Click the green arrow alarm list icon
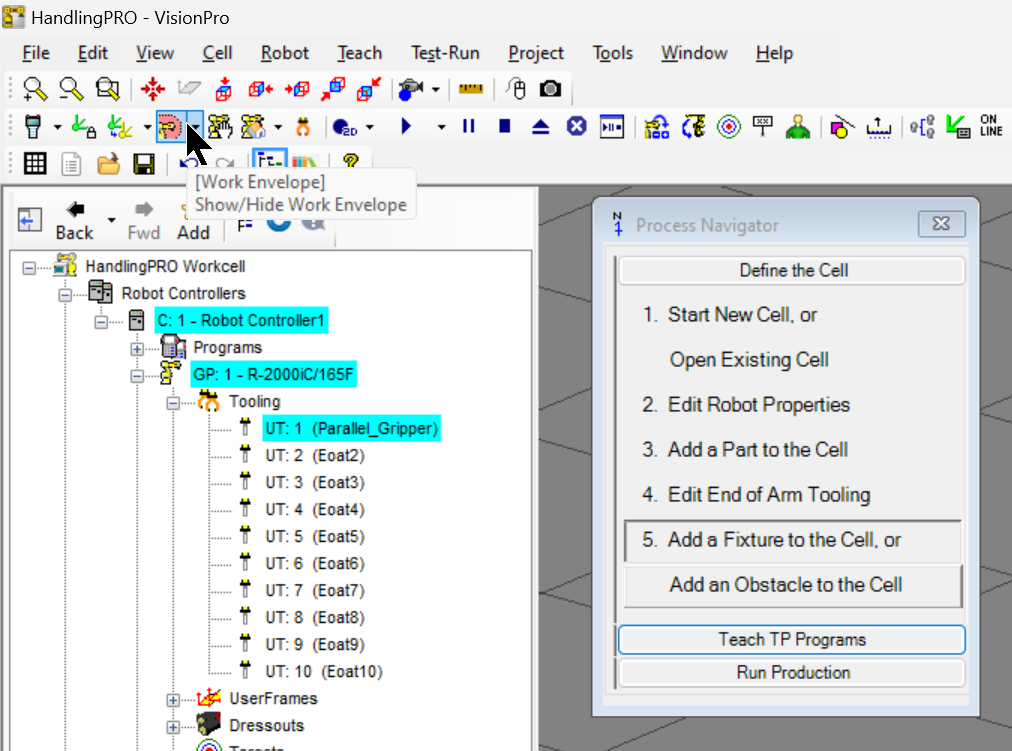 [x=958, y=126]
